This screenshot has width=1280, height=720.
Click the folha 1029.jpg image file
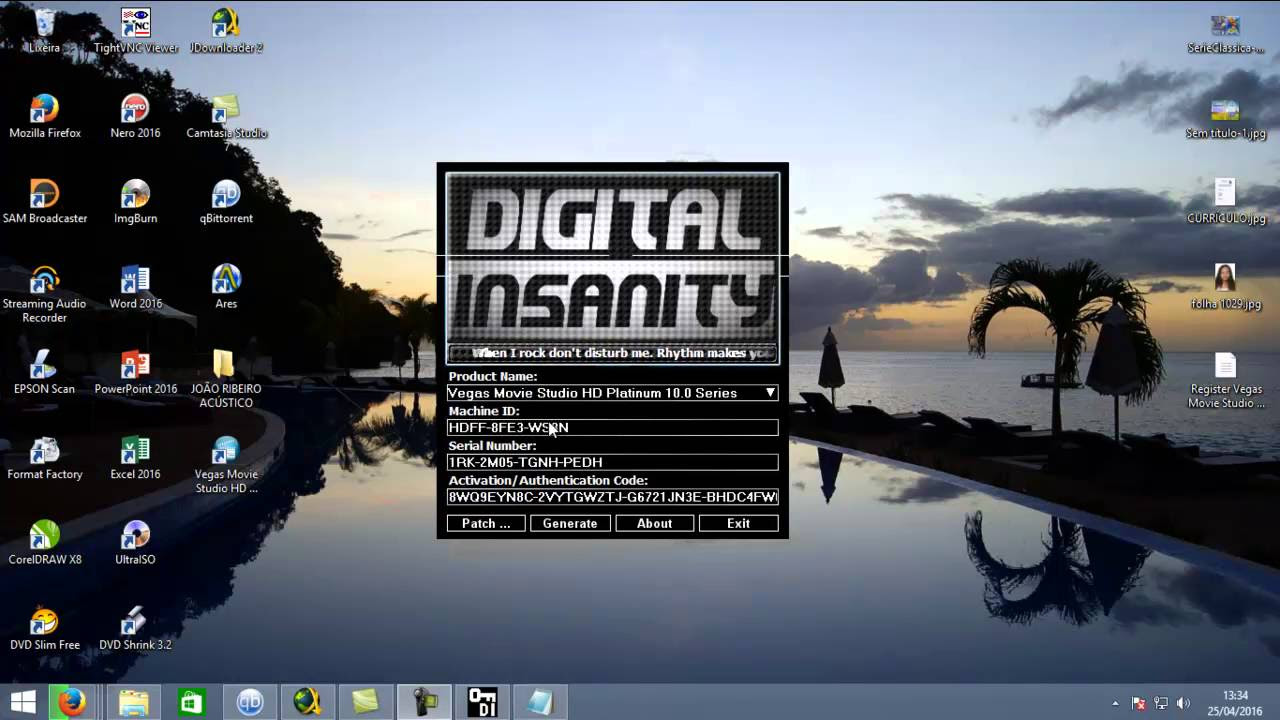[x=1225, y=287]
